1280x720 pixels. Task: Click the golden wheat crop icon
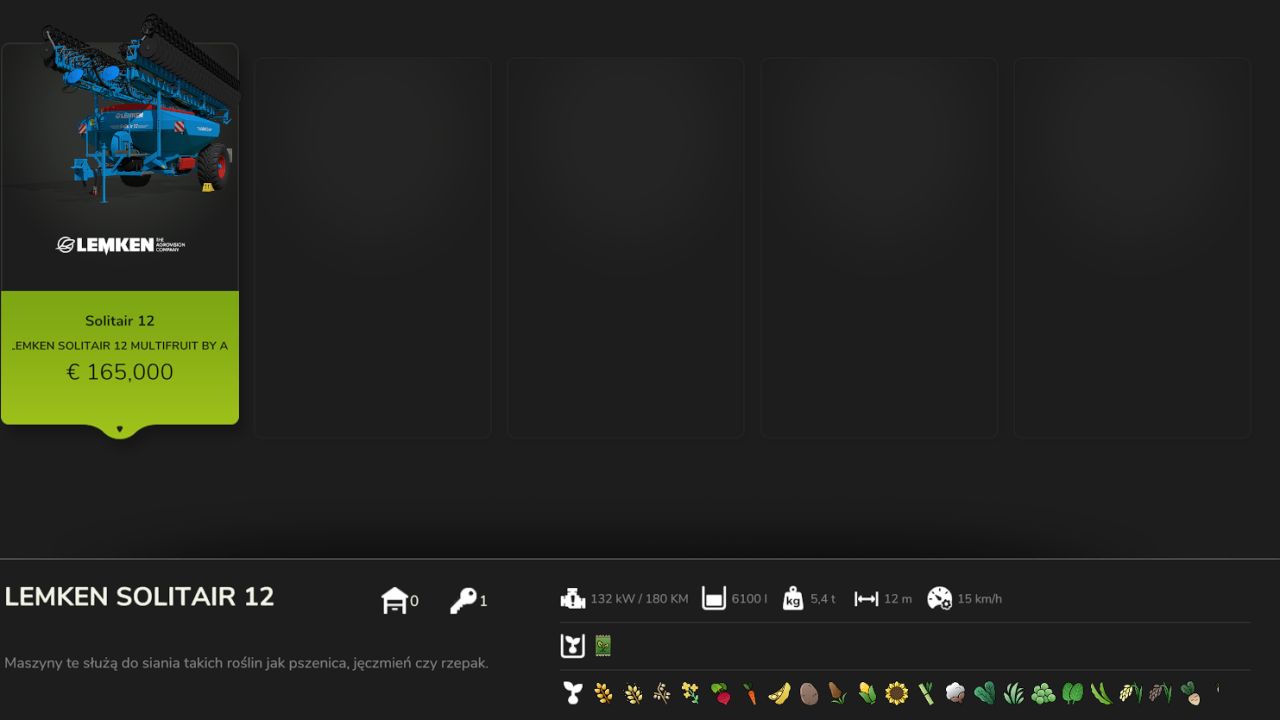603,692
